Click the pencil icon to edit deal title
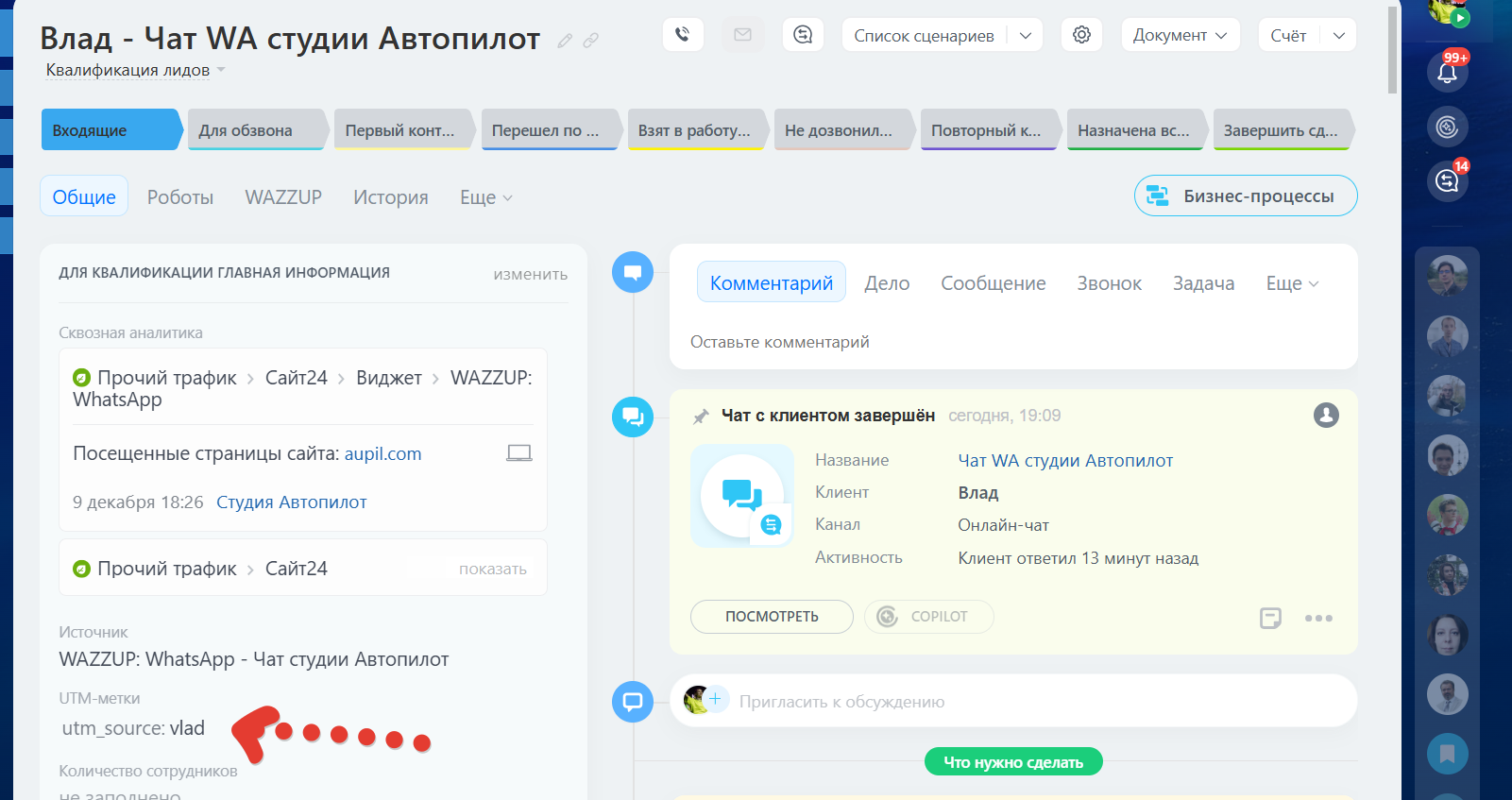This screenshot has height=800, width=1512. 565,41
